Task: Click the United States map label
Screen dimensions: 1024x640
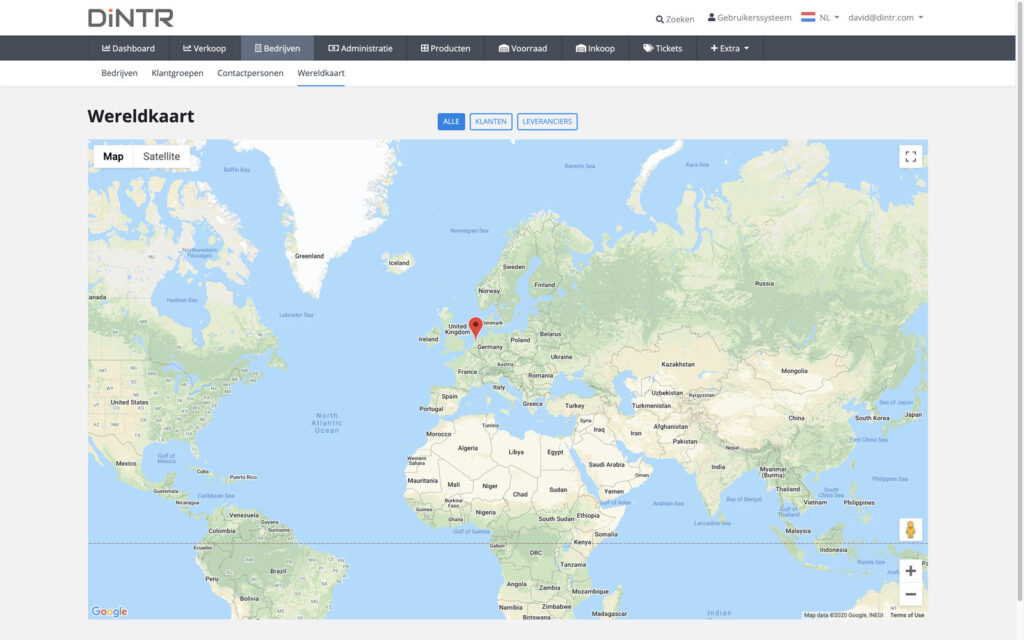Action: (x=129, y=402)
